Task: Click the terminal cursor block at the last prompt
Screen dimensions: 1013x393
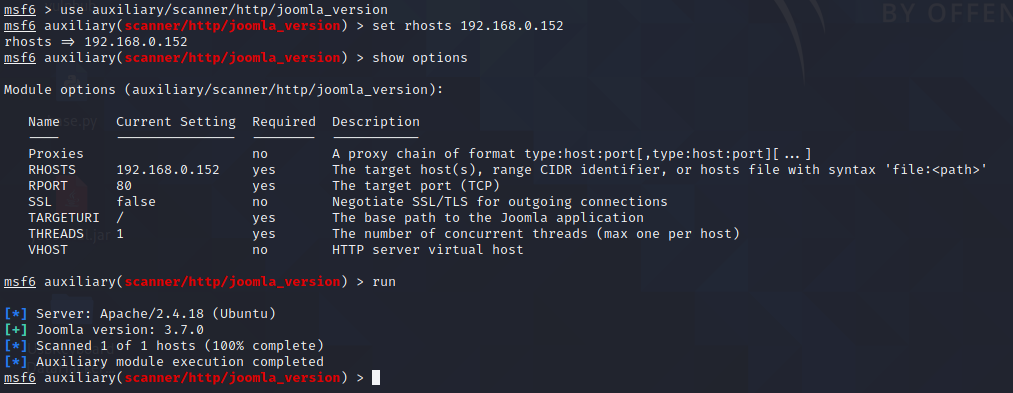Action: click(377, 378)
